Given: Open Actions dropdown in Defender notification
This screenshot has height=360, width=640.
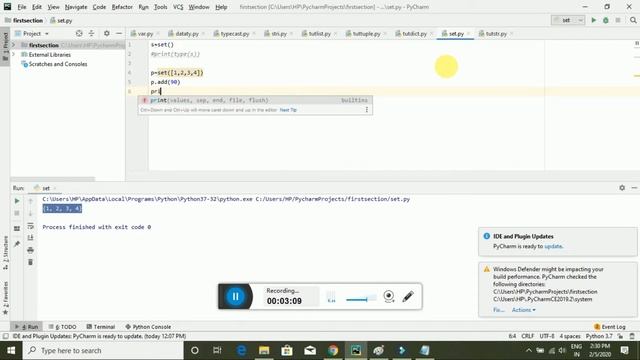Looking at the screenshot, I should (x=523, y=310).
